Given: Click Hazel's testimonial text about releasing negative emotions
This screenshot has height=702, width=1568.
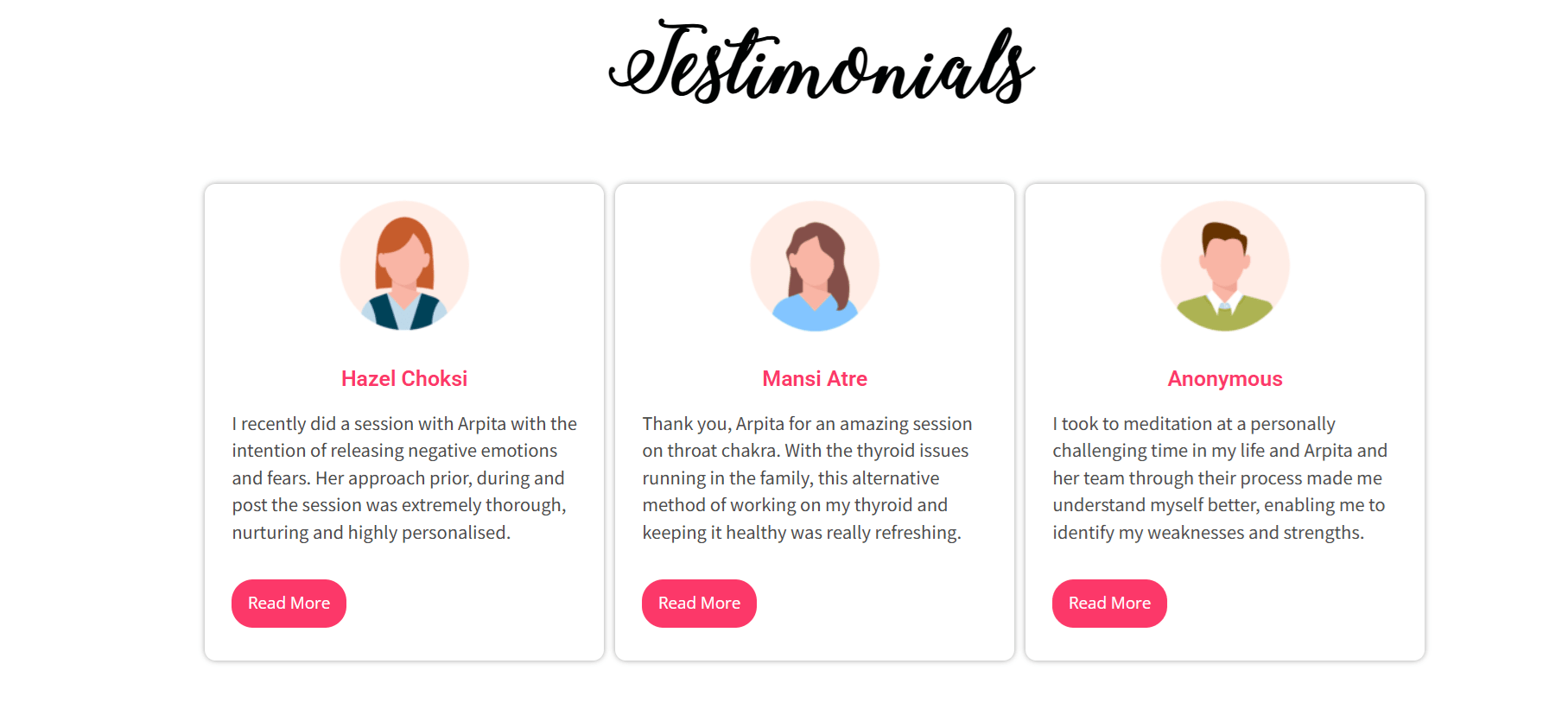Looking at the screenshot, I should click(404, 478).
